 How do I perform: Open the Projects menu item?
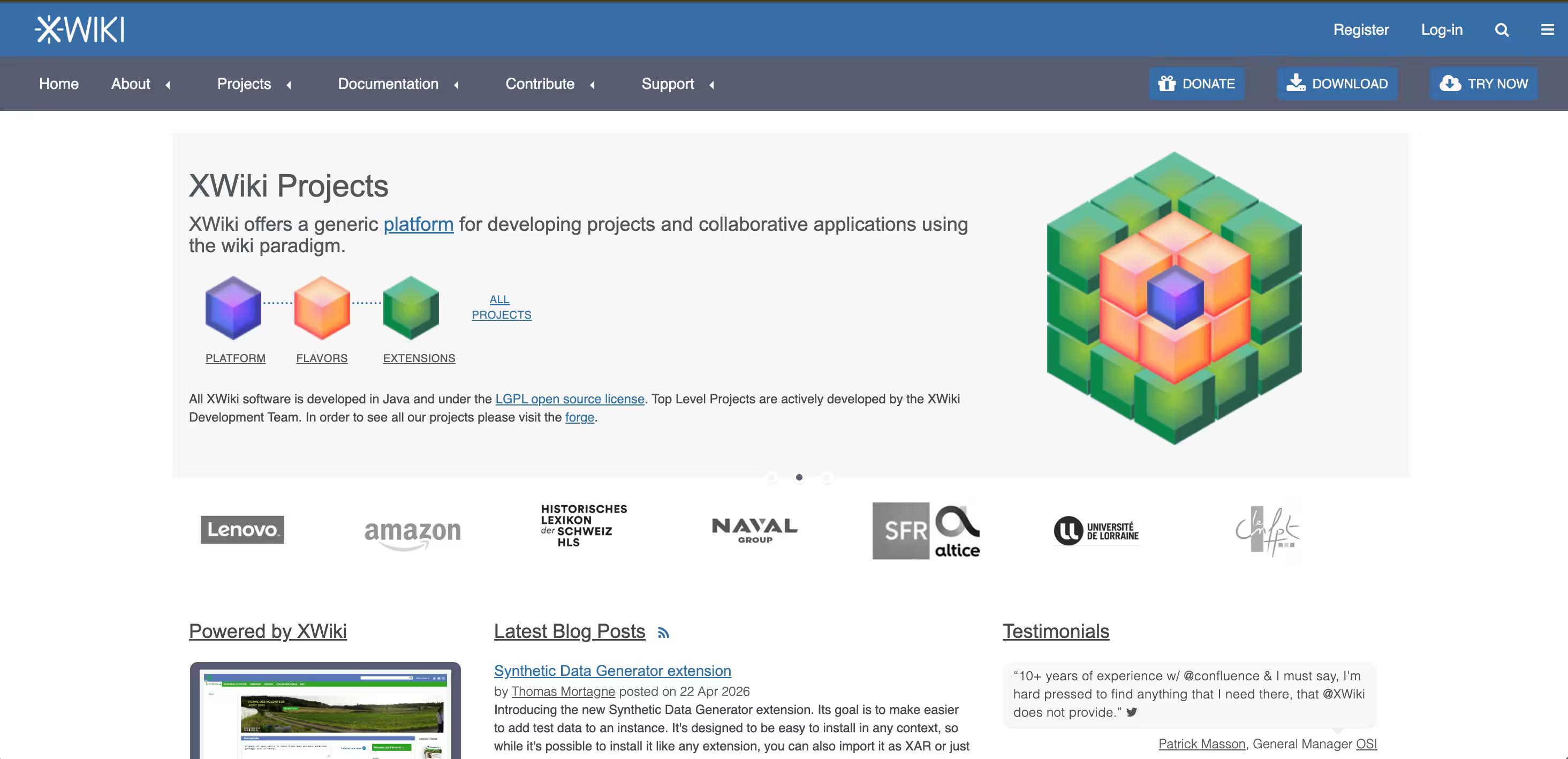pyautogui.click(x=244, y=84)
